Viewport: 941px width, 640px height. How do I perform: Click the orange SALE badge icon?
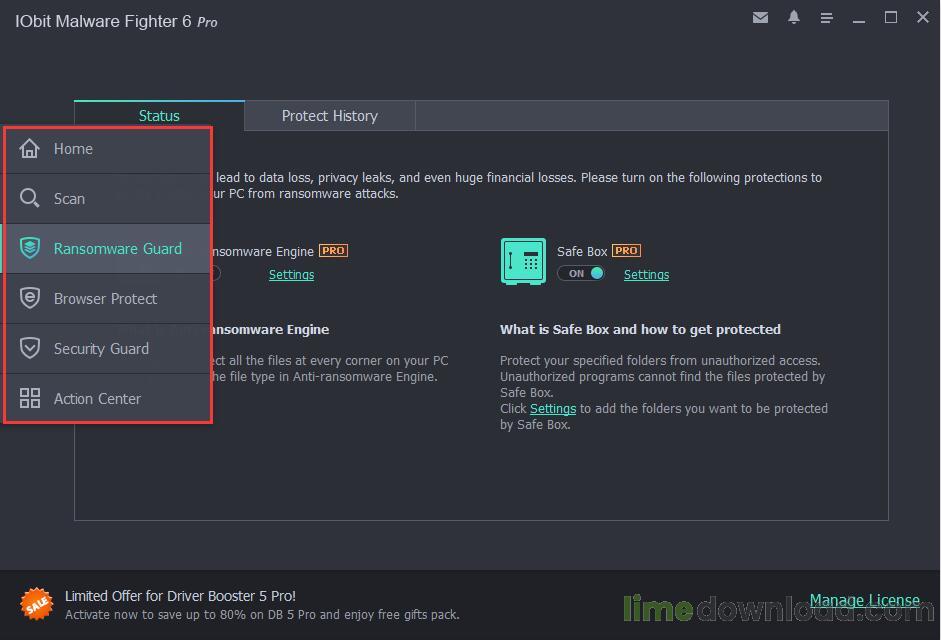click(37, 604)
